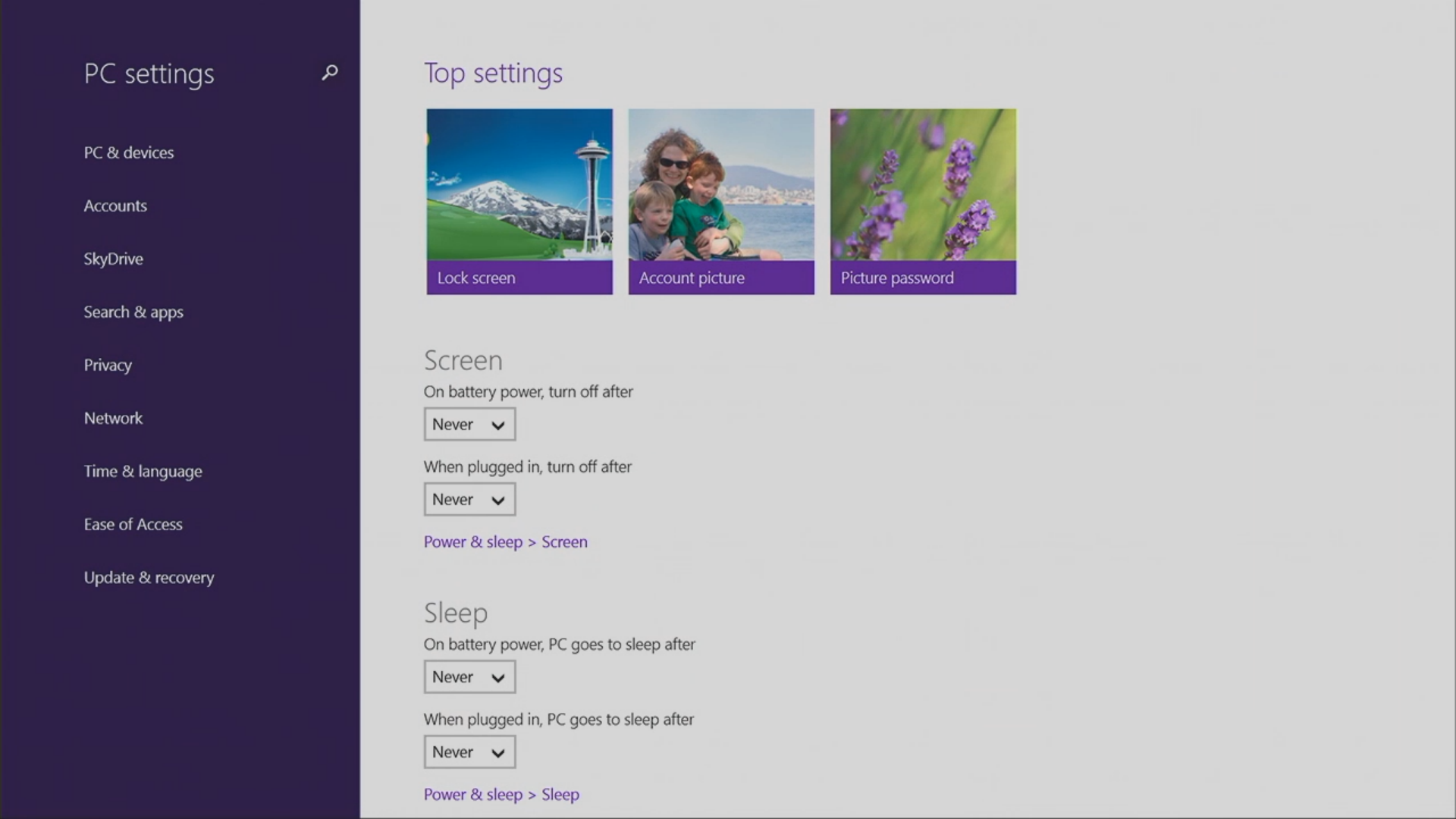Select Search & apps
The height and width of the screenshot is (819, 1456).
[133, 312]
